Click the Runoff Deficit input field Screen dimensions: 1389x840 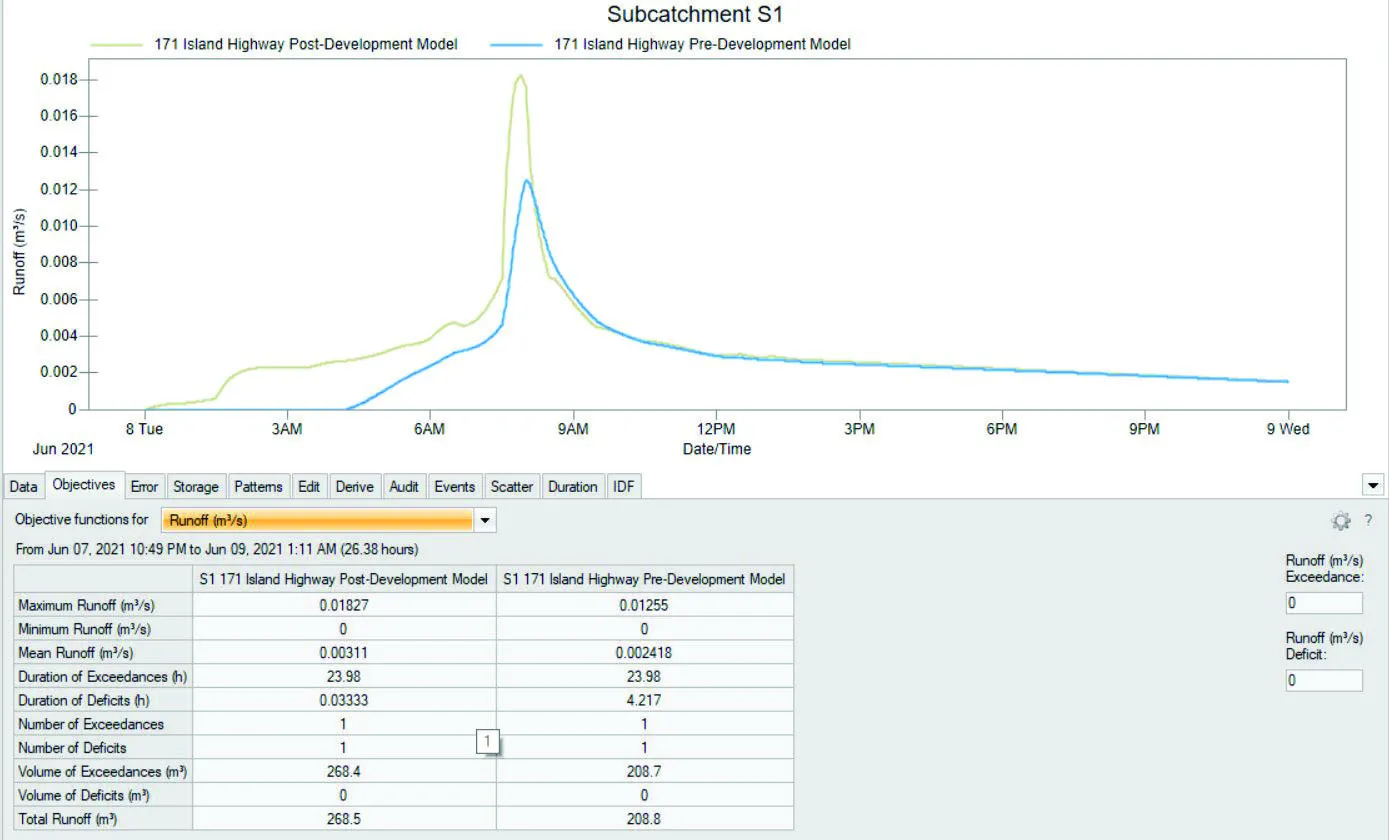tap(1324, 680)
